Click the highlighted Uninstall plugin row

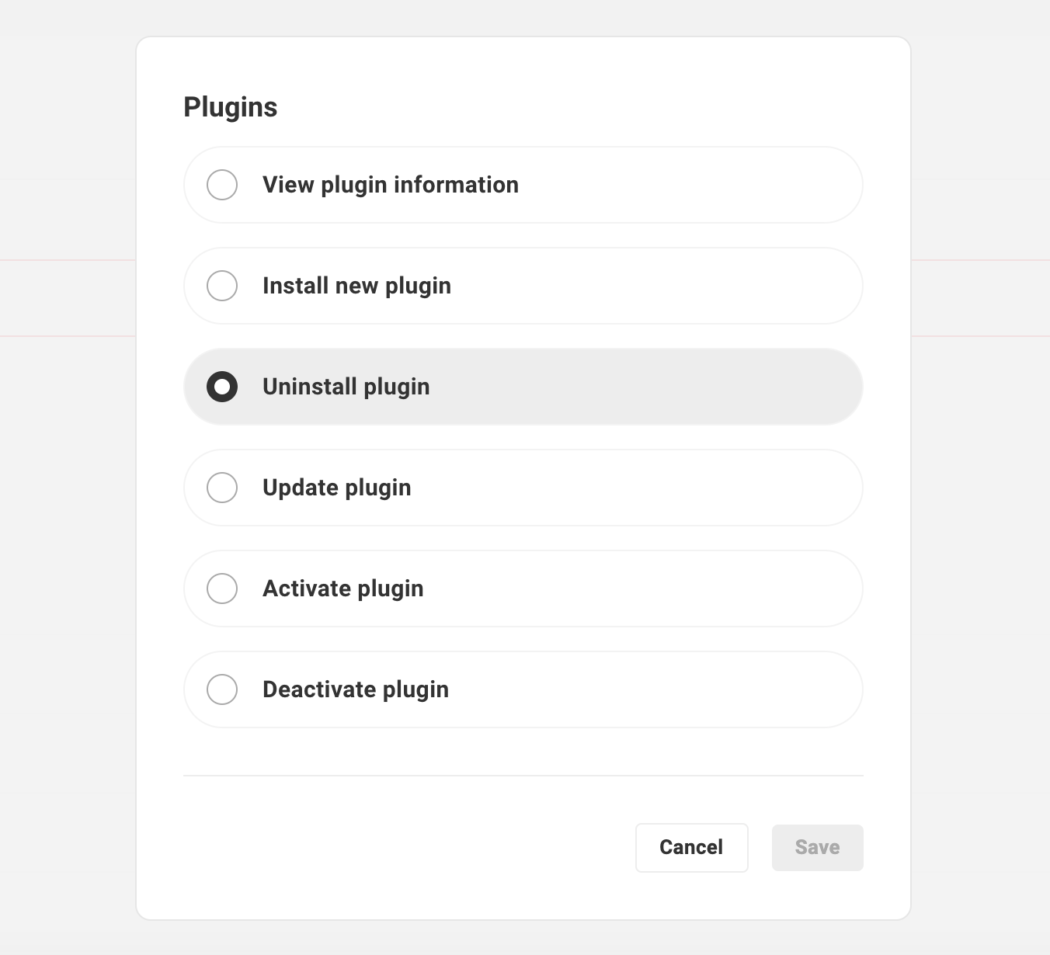point(522,386)
